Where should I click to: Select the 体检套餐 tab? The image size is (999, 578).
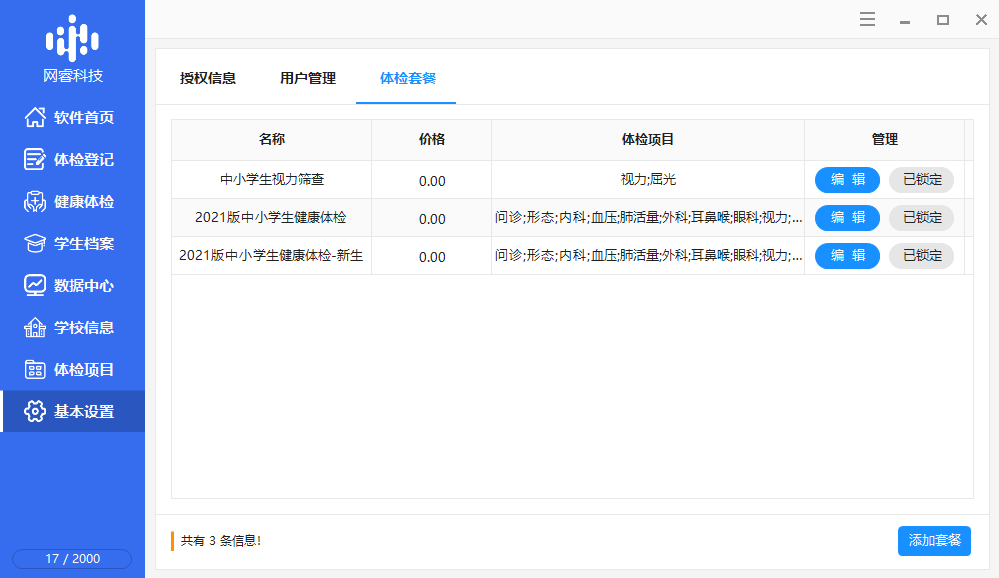[x=408, y=78]
